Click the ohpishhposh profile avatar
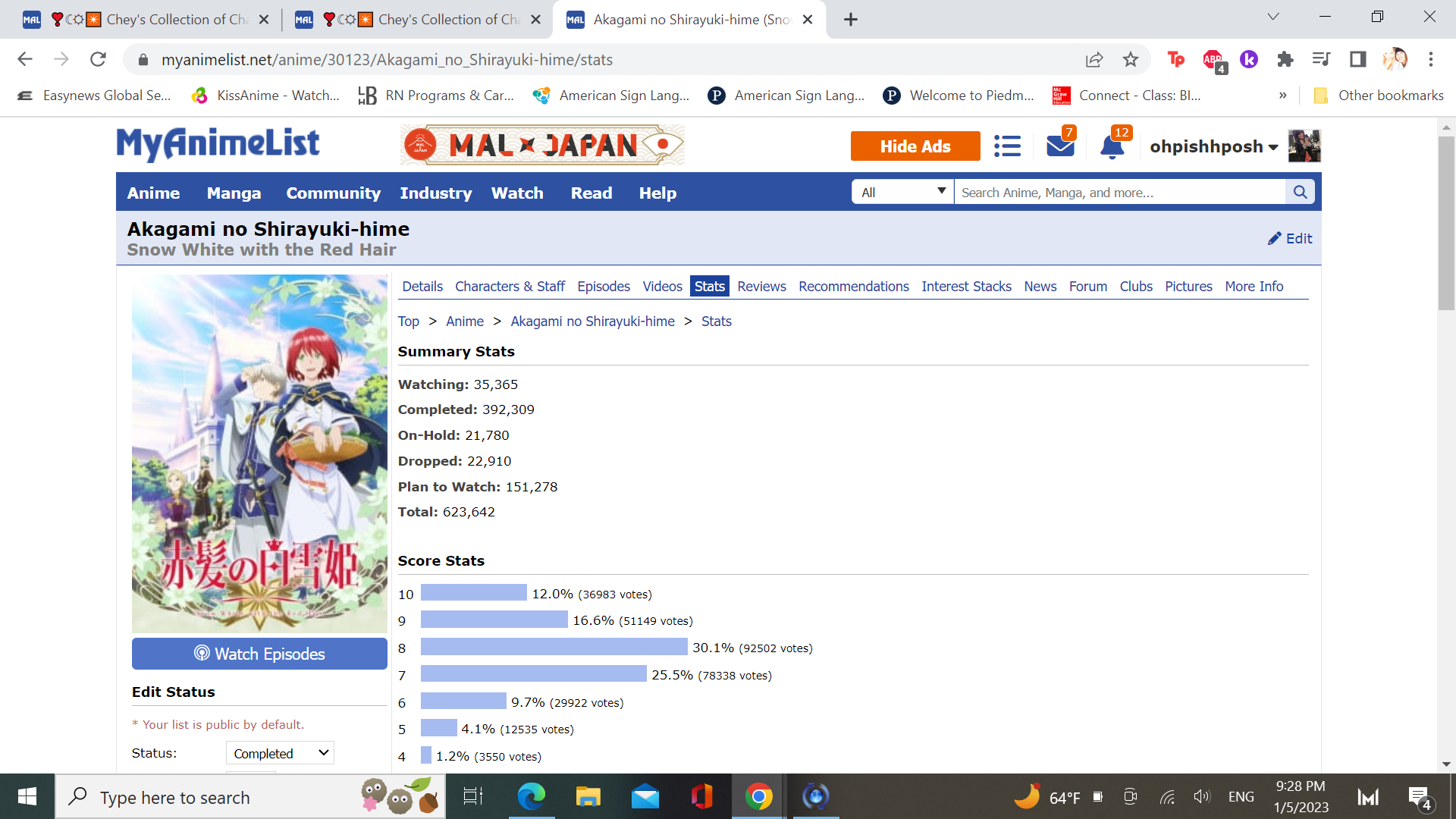Screen dimensions: 1456x819 pyautogui.click(x=1304, y=146)
